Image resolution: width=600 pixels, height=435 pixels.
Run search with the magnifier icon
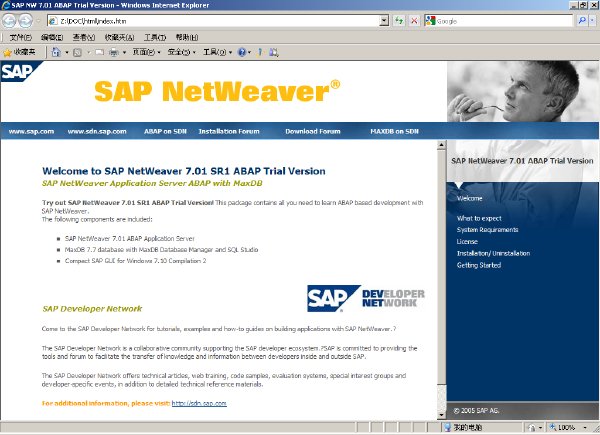pyautogui.click(x=582, y=21)
